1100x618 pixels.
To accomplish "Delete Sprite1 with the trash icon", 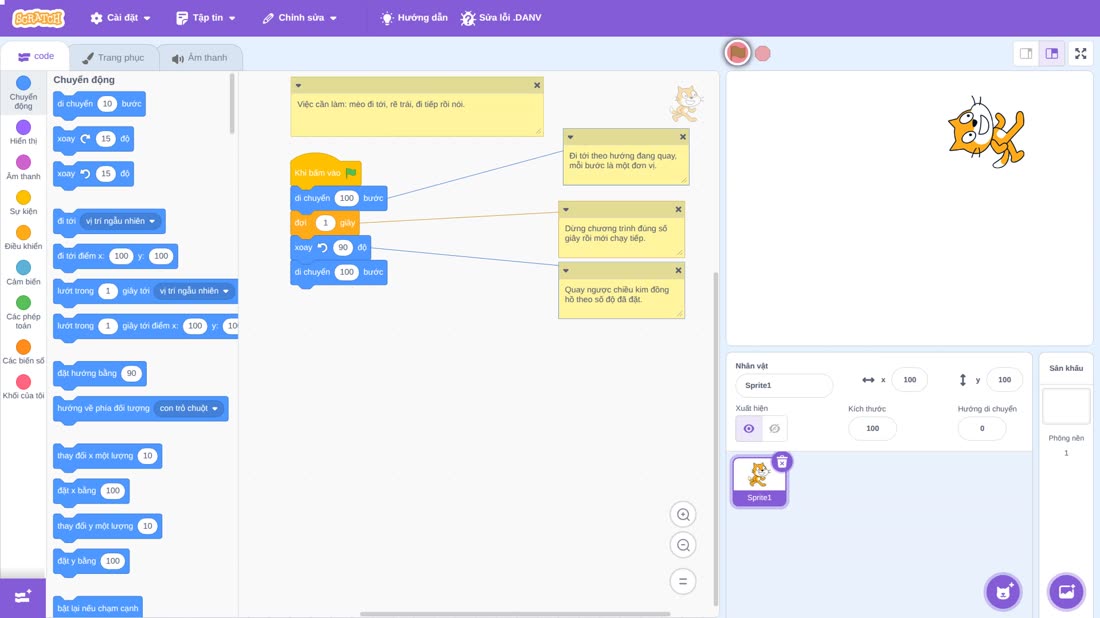I will [x=782, y=462].
